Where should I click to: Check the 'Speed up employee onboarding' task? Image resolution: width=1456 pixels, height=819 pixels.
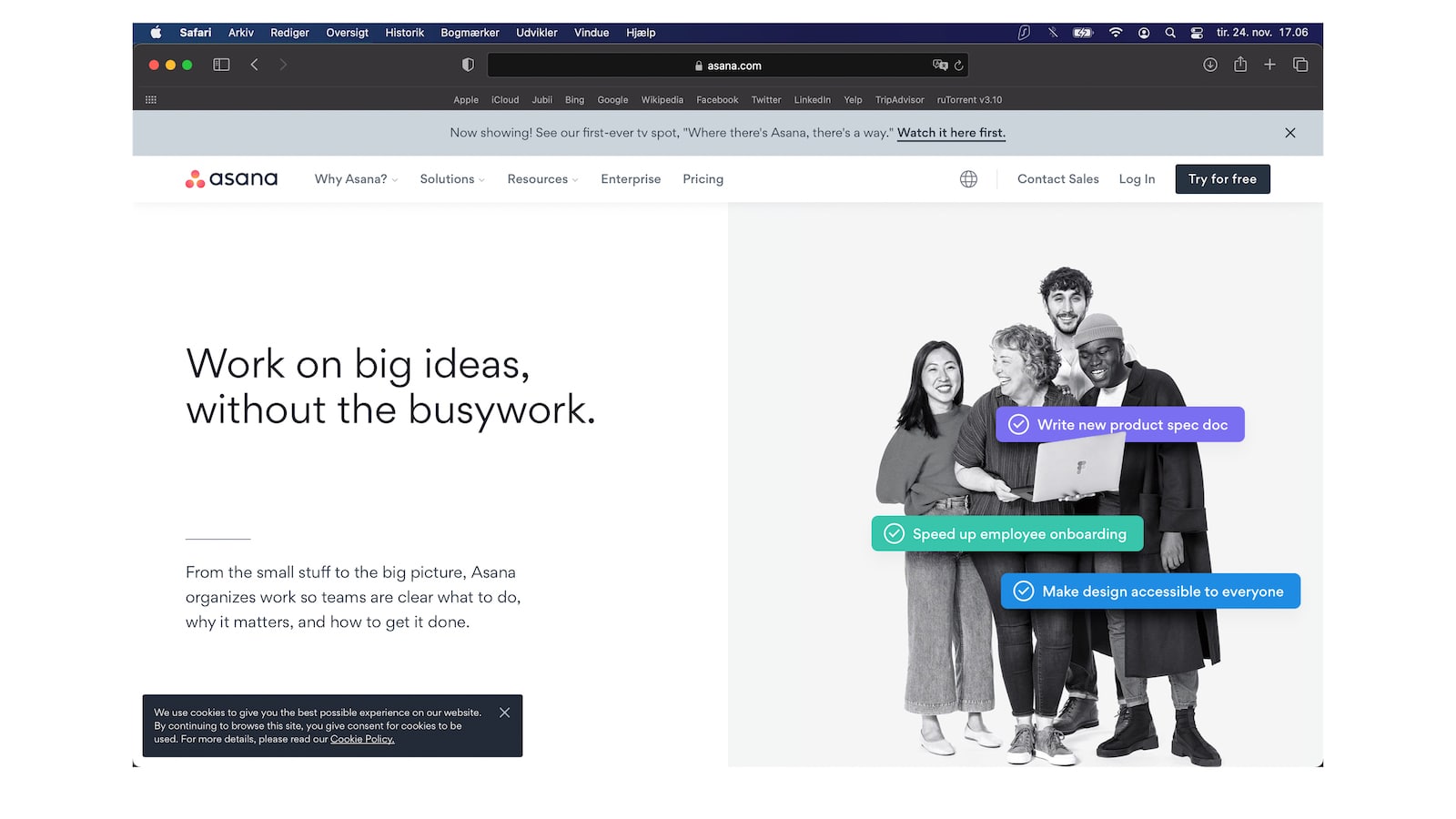click(x=895, y=534)
